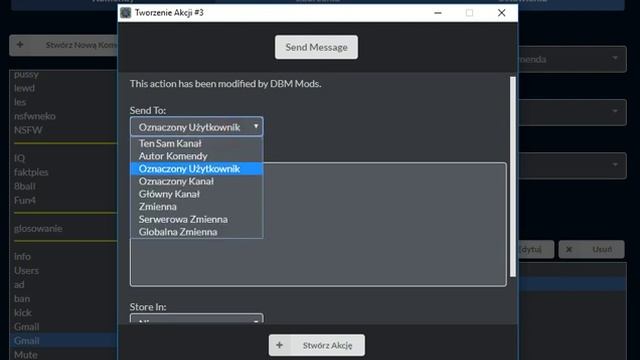Screen dimensions: 640x360
Task: Click Stwórz Nową Komendę button in main window
Action: point(63,45)
